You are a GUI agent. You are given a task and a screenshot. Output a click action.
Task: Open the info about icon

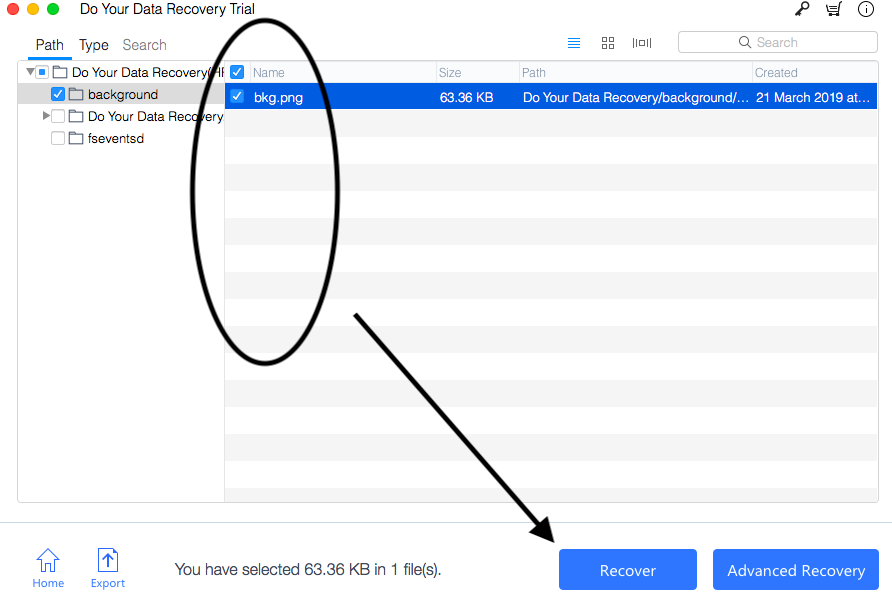pos(866,9)
